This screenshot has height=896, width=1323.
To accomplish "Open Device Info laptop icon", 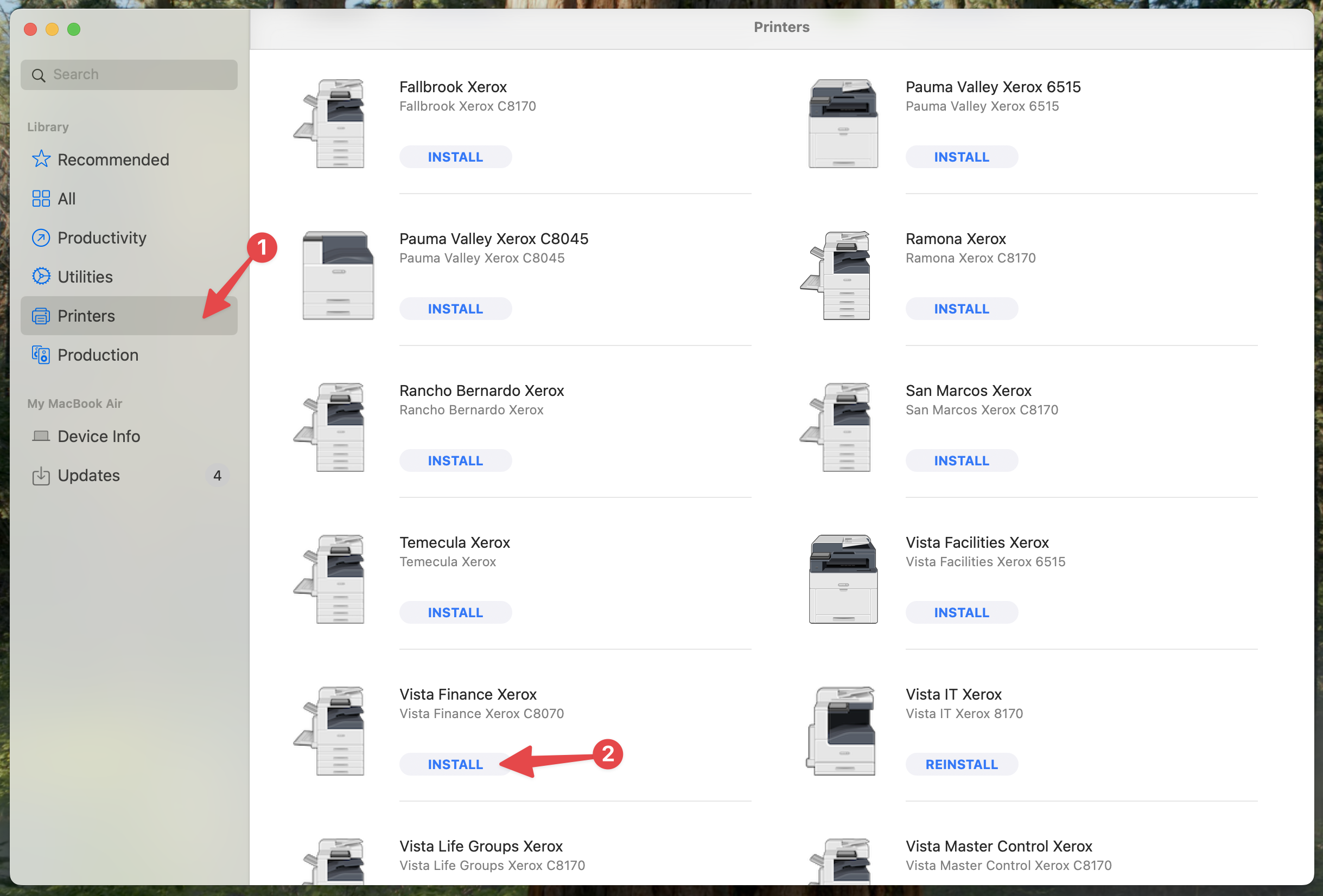I will 40,436.
